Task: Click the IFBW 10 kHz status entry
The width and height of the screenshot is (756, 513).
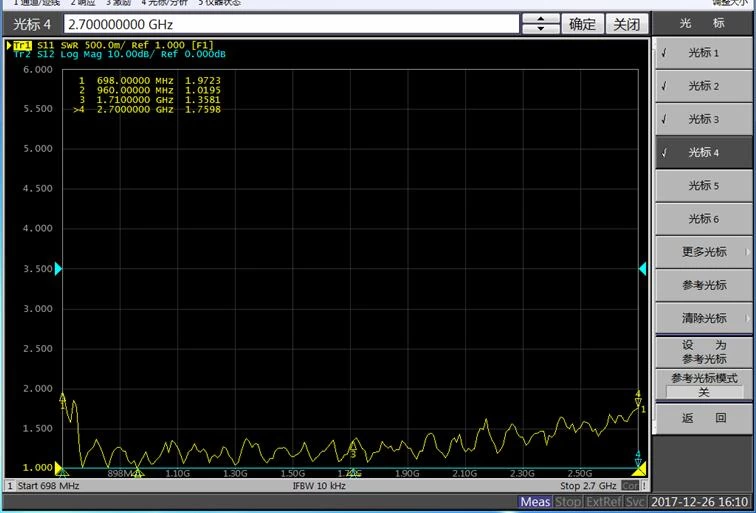Action: 319,486
